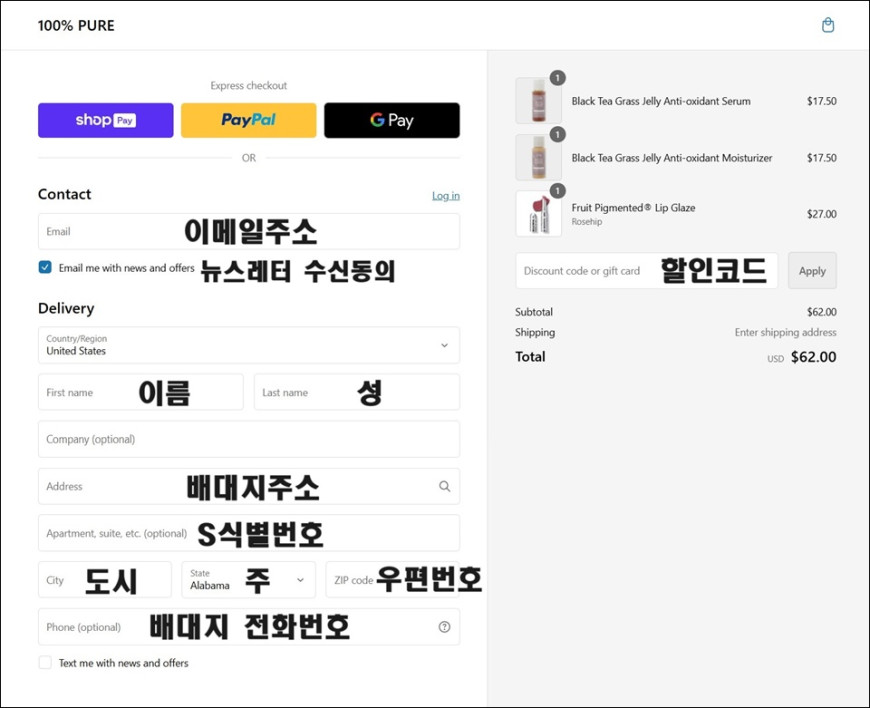Focus the Phone (optional) field

click(249, 627)
